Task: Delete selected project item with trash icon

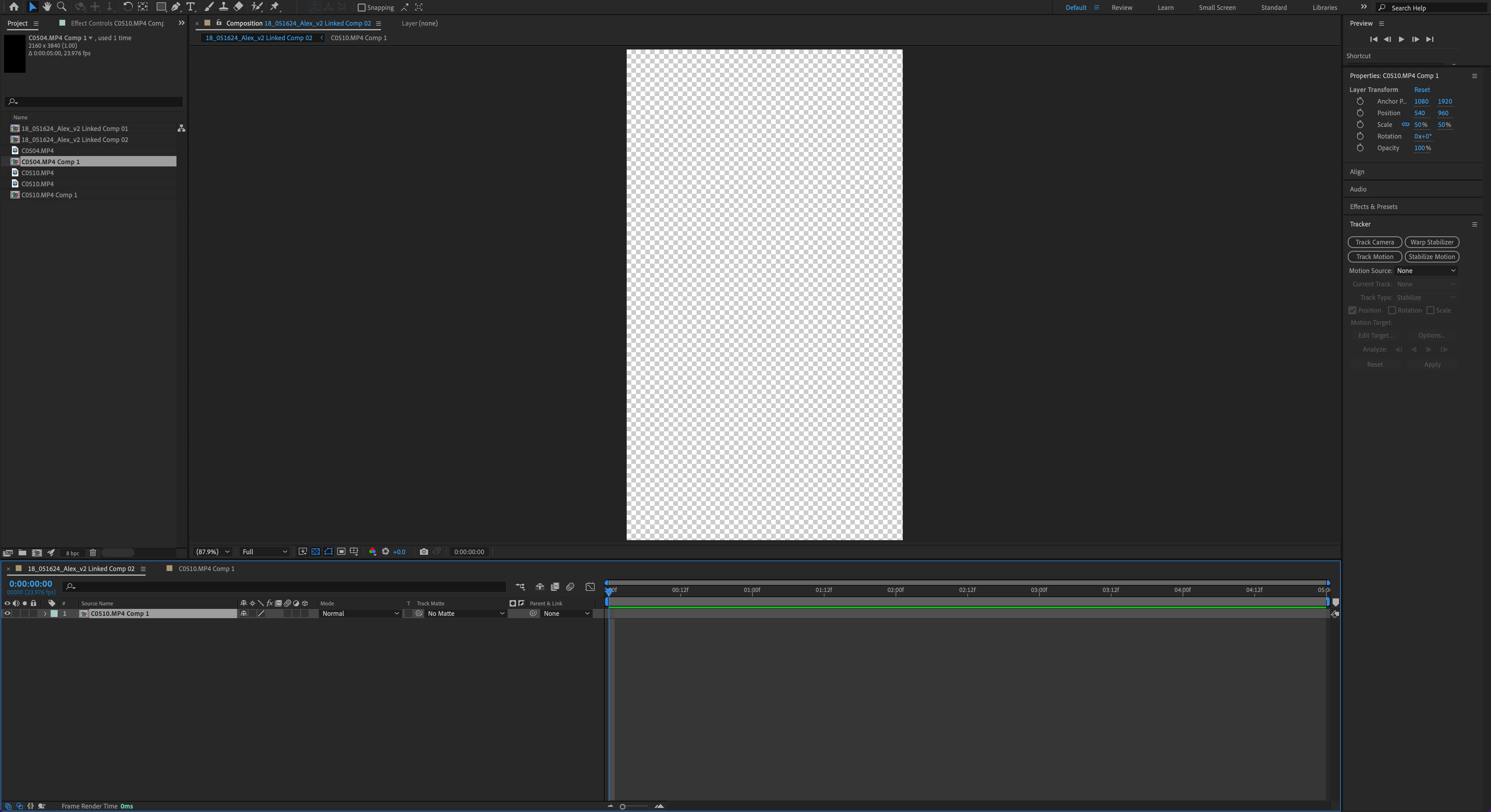Action: pyautogui.click(x=93, y=553)
